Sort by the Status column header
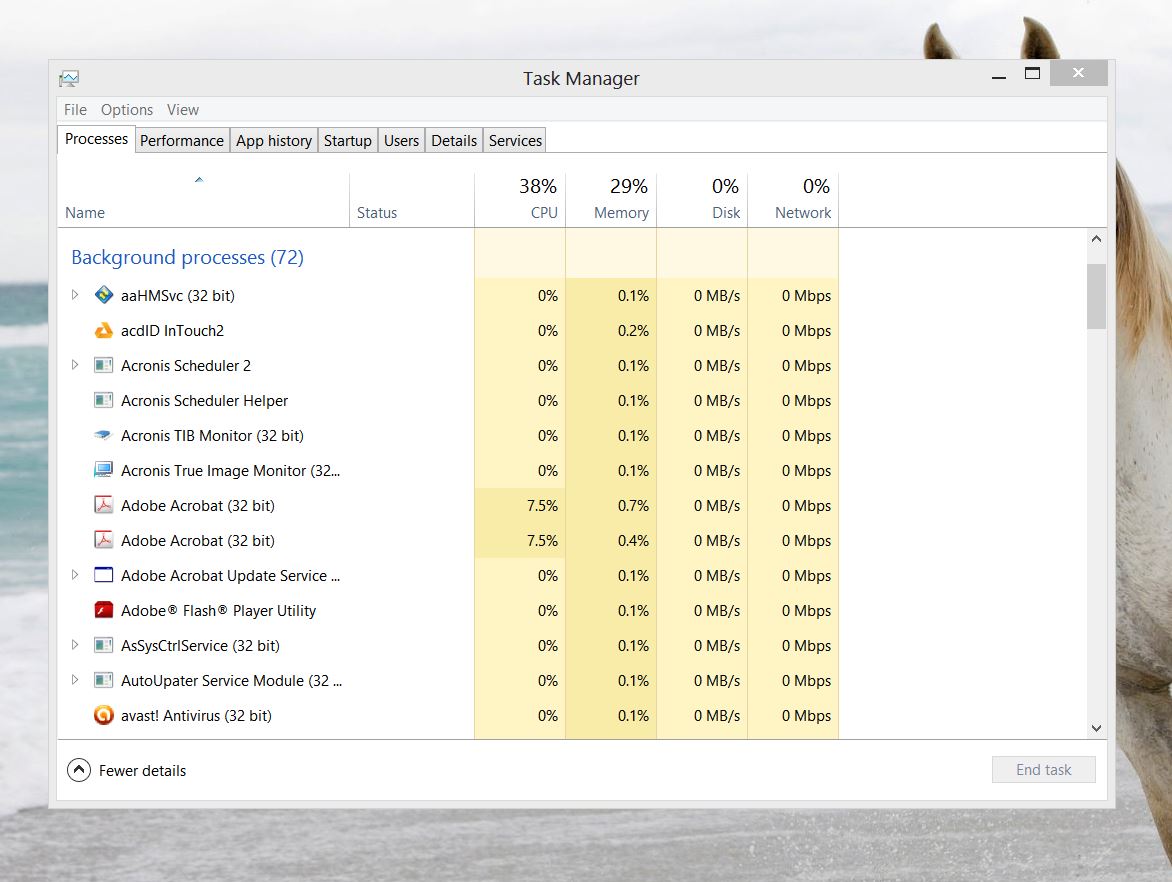The image size is (1172, 882). (x=412, y=200)
